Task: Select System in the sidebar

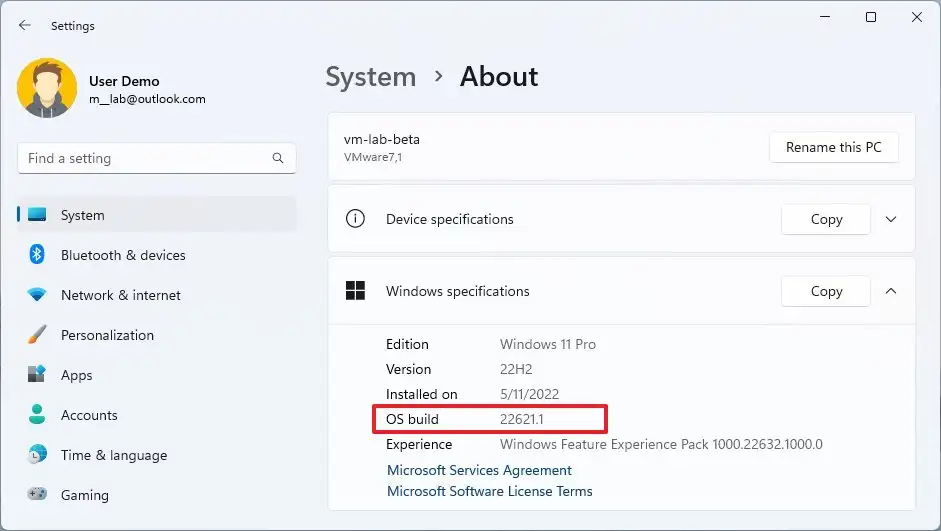Action: click(x=157, y=215)
